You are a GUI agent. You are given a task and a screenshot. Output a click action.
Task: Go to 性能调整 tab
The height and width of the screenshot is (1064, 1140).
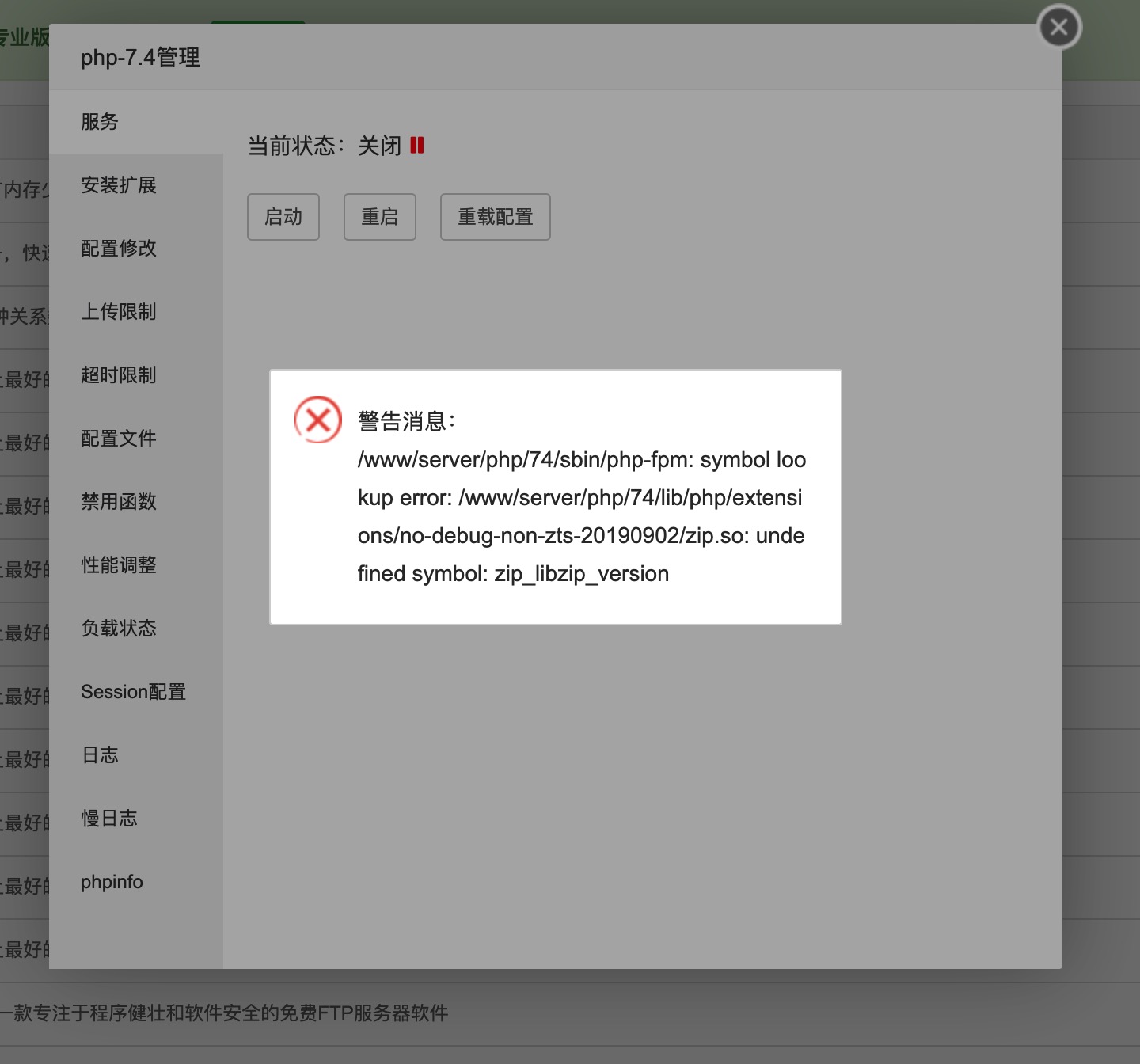tap(136, 565)
